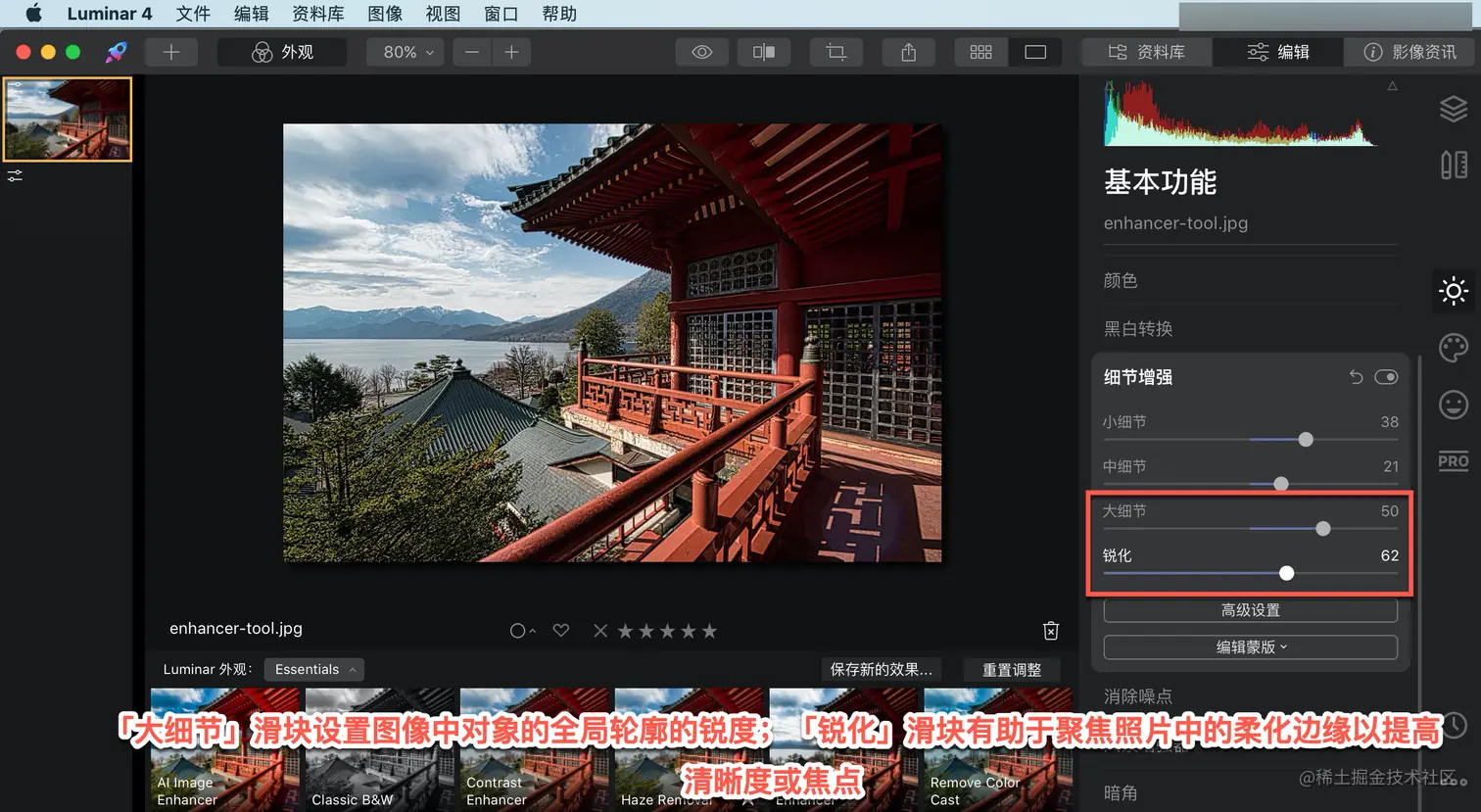Zoom in with the plus magnifier button
The height and width of the screenshot is (812, 1481).
(x=511, y=52)
